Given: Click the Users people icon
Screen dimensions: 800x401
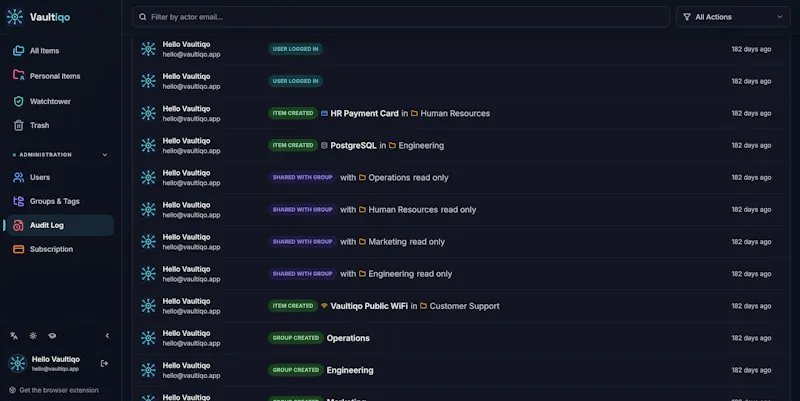Looking at the screenshot, I should tap(18, 177).
